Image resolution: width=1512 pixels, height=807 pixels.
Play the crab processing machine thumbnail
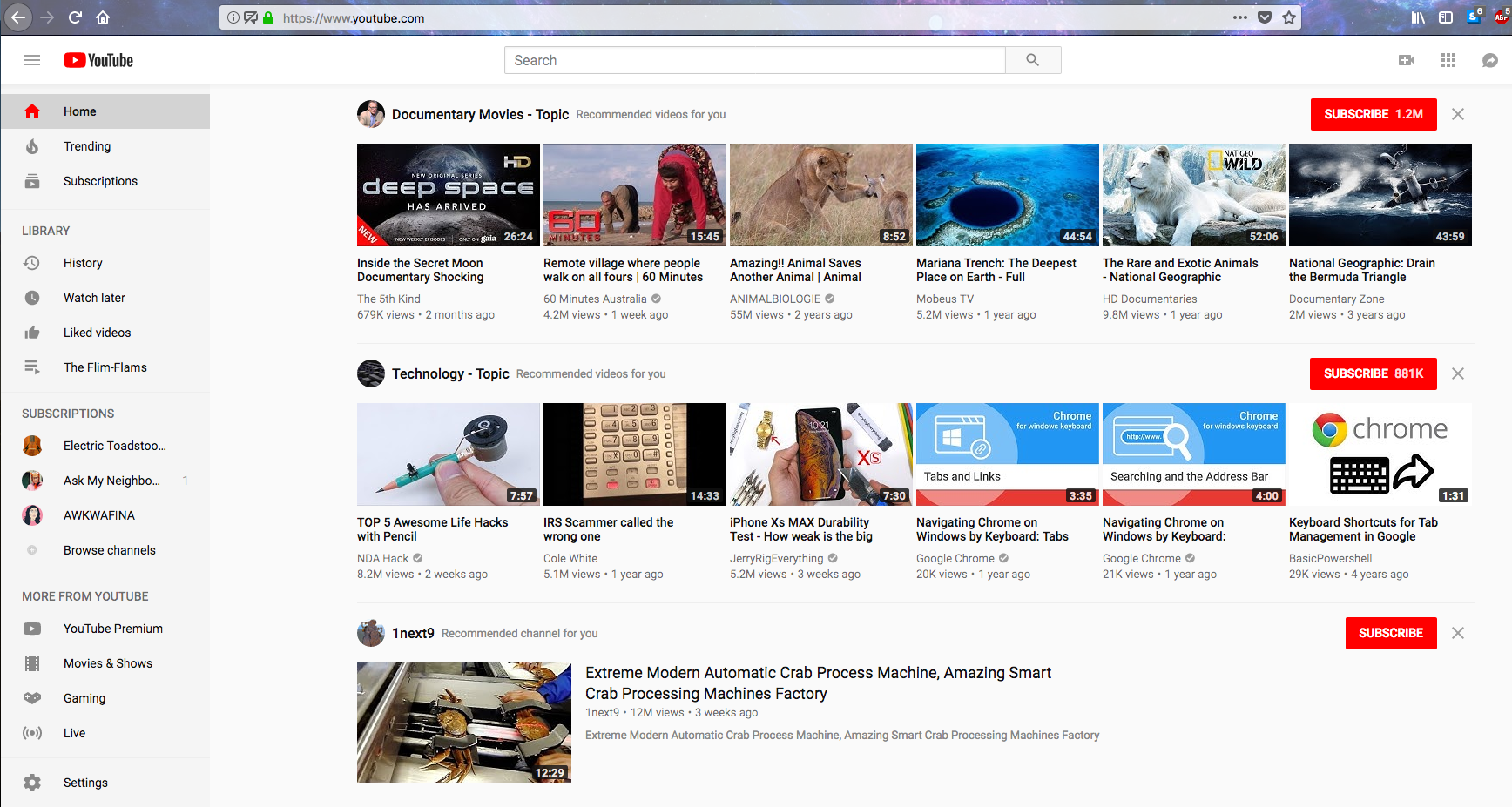tap(464, 723)
